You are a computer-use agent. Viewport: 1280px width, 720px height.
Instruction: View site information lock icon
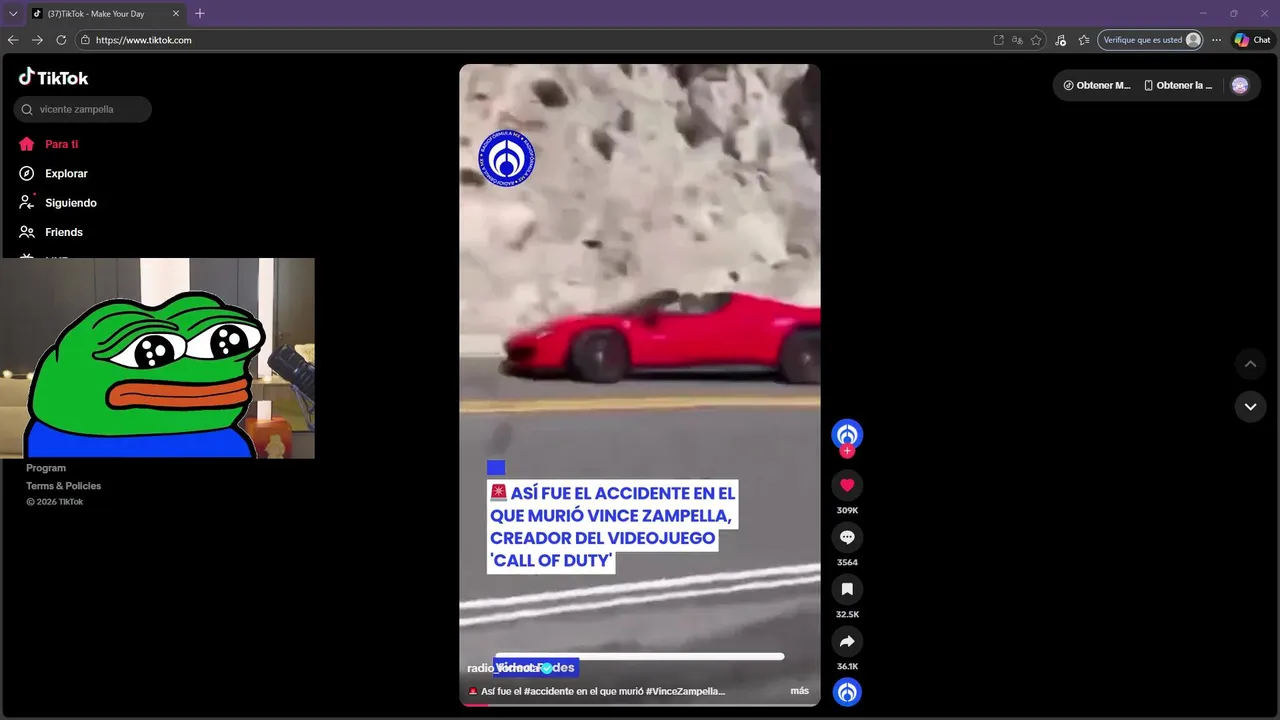coord(86,40)
